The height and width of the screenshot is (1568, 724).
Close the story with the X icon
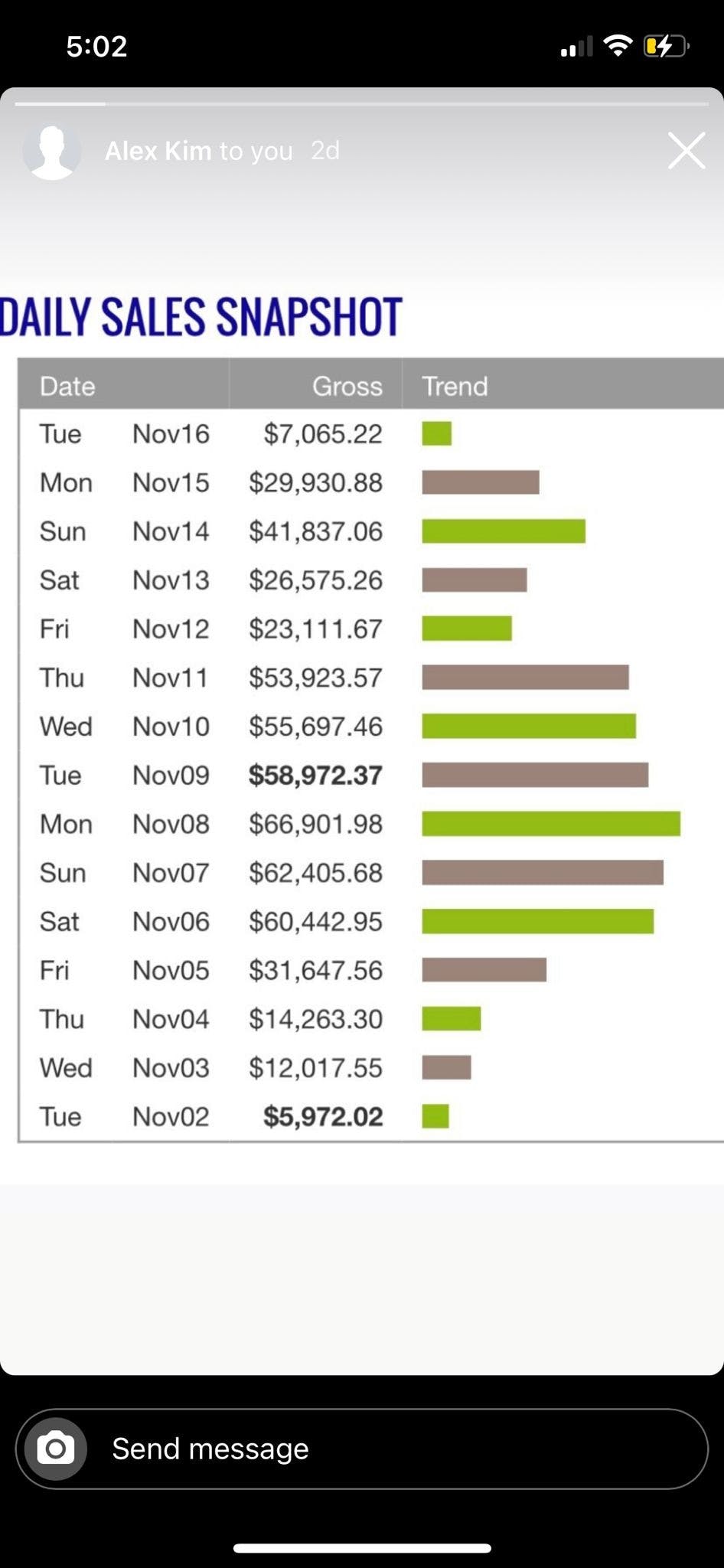click(x=686, y=151)
